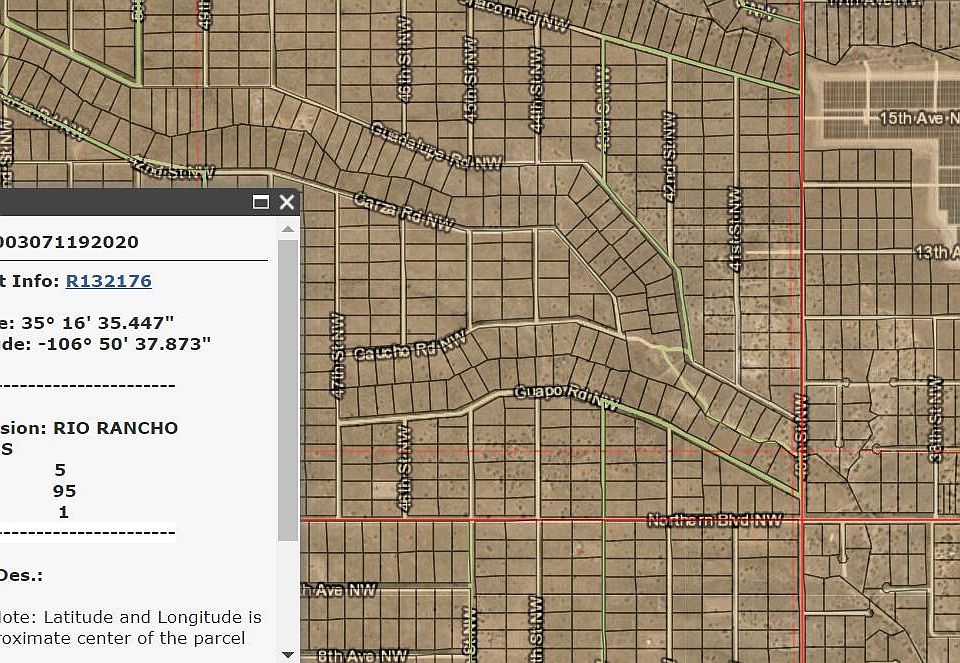The image size is (960, 663).
Task: Click the Guadalupe Rd NW map label
Action: pos(436,146)
